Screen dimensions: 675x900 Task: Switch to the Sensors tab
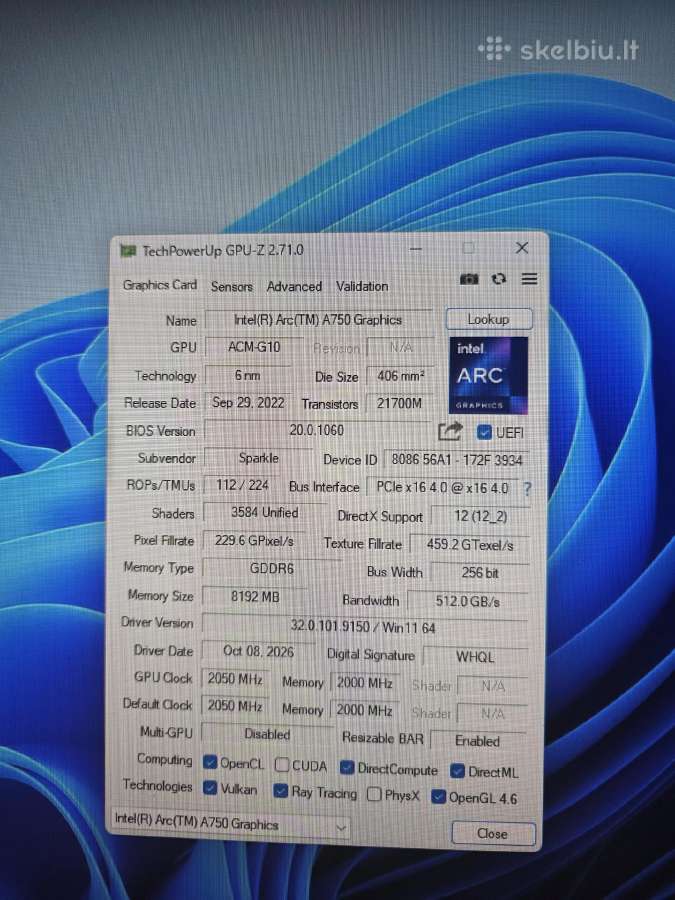pos(231,286)
